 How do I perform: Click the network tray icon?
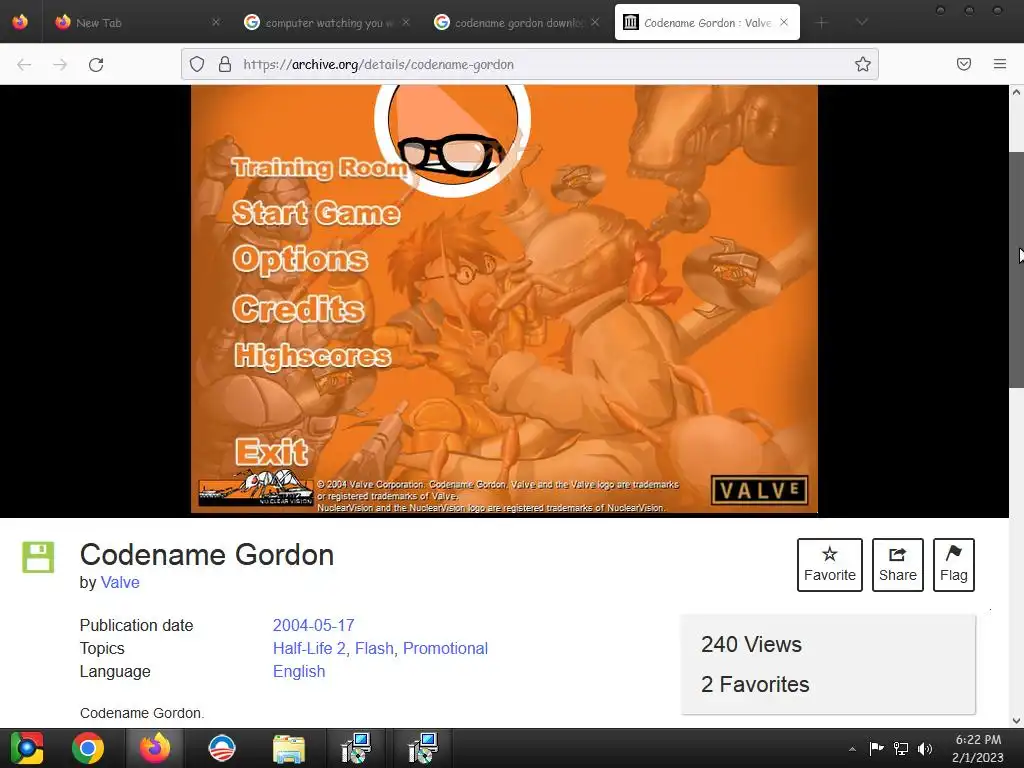click(x=901, y=748)
